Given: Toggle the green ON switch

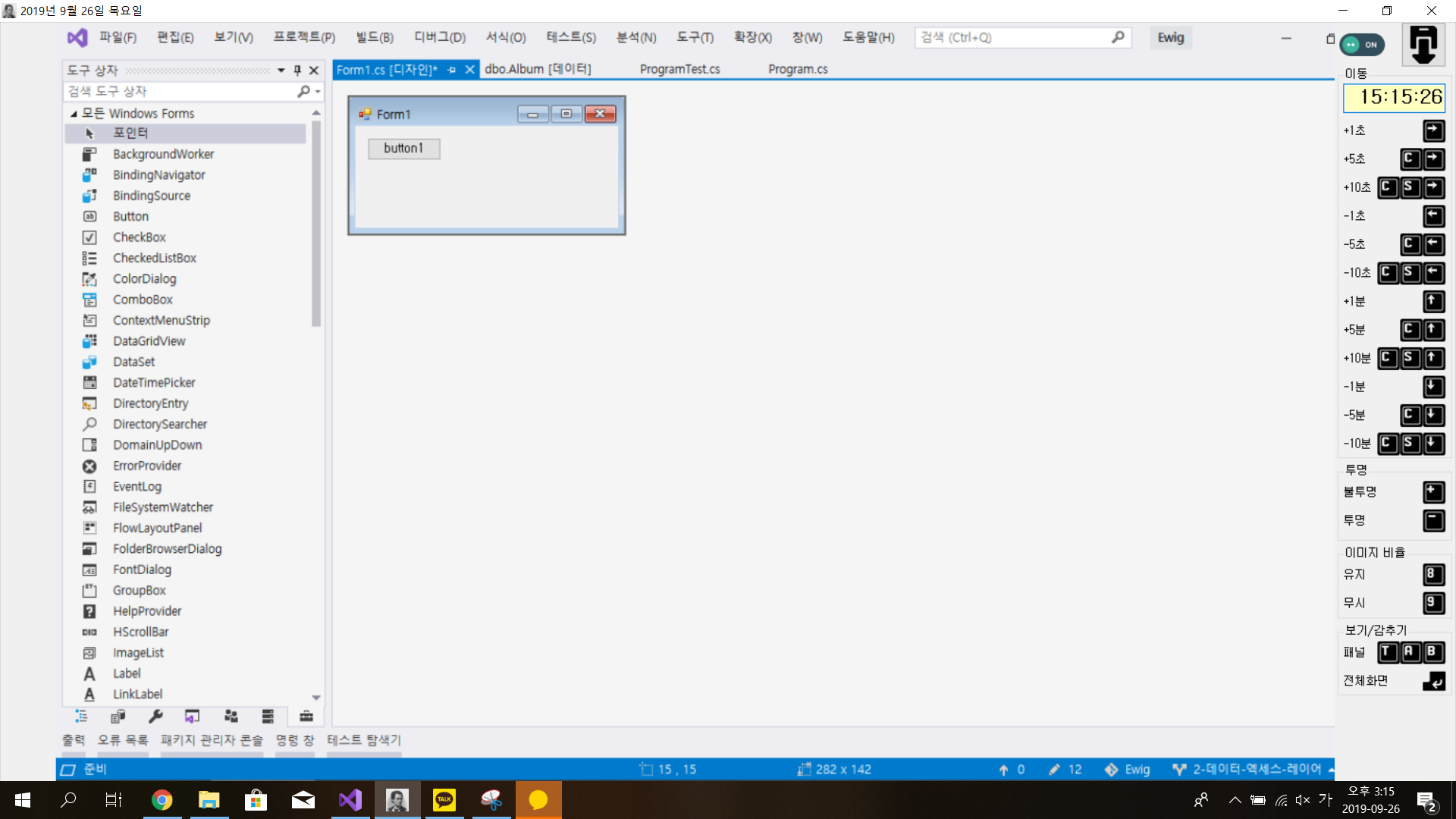Looking at the screenshot, I should coord(1362,45).
